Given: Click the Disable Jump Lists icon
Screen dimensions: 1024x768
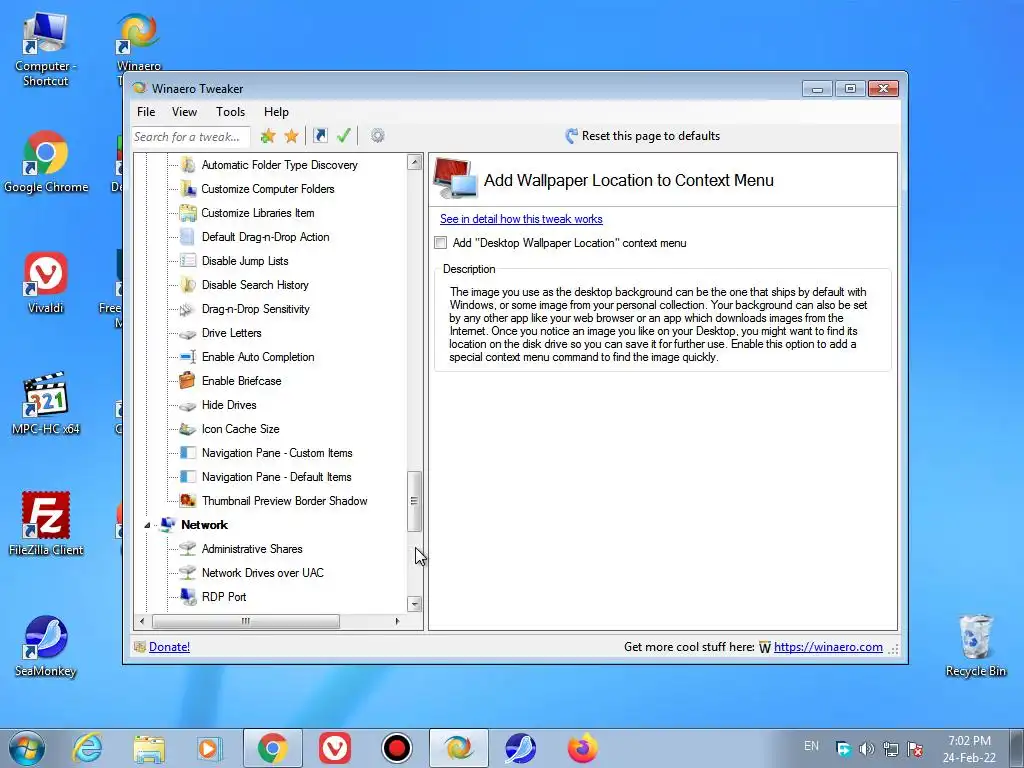Looking at the screenshot, I should click(187, 261).
